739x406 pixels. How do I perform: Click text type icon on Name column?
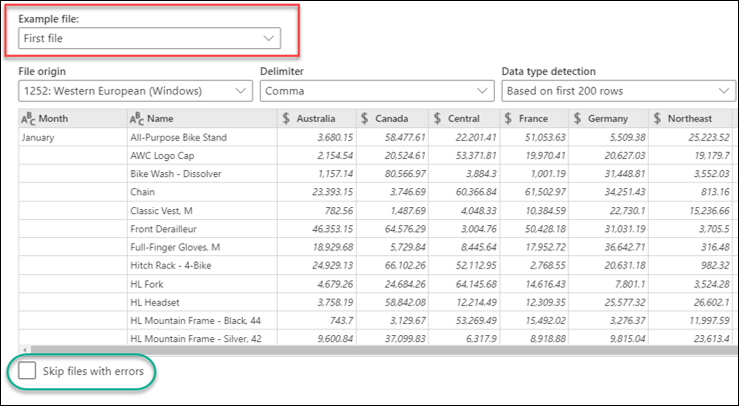[137, 119]
